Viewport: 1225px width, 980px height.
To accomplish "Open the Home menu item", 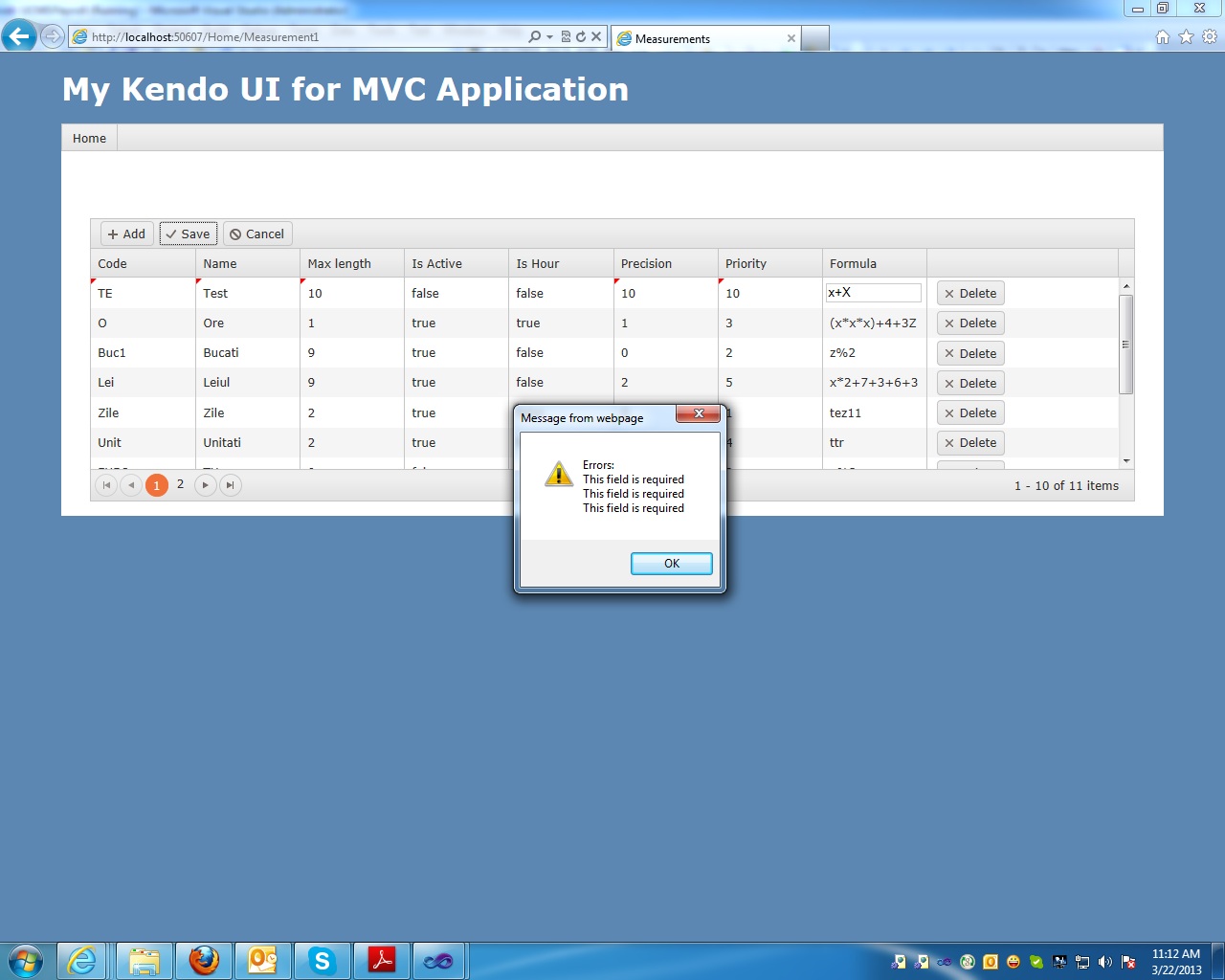I will point(89,138).
